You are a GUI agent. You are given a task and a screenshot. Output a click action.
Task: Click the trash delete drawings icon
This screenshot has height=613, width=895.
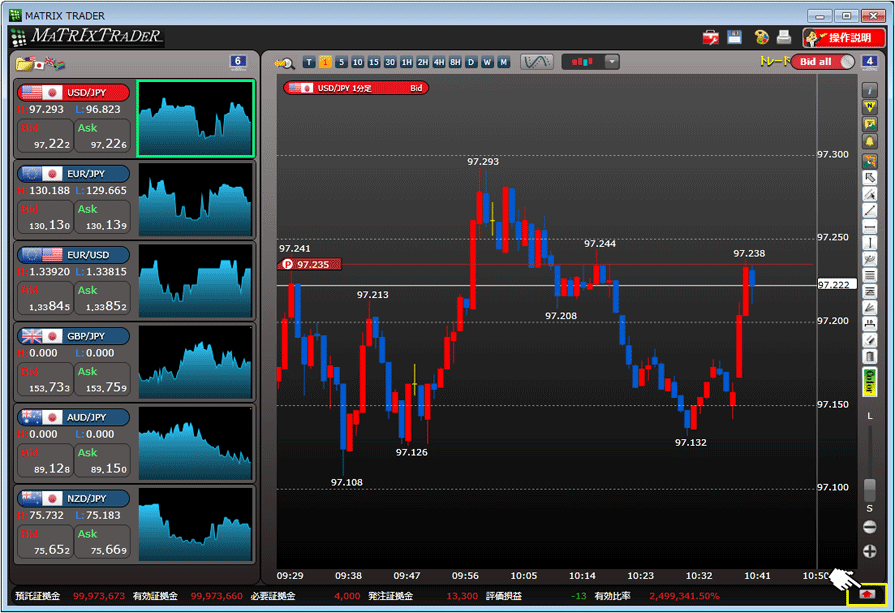(869, 357)
